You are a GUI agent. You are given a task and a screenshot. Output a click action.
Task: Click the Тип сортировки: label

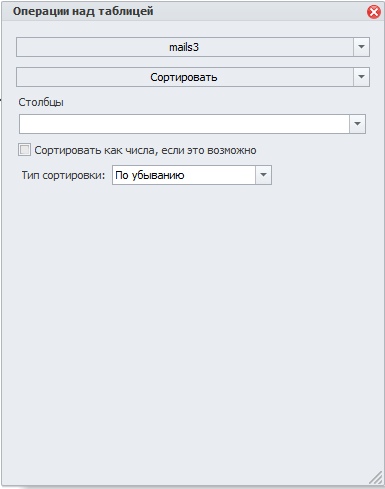tap(63, 175)
